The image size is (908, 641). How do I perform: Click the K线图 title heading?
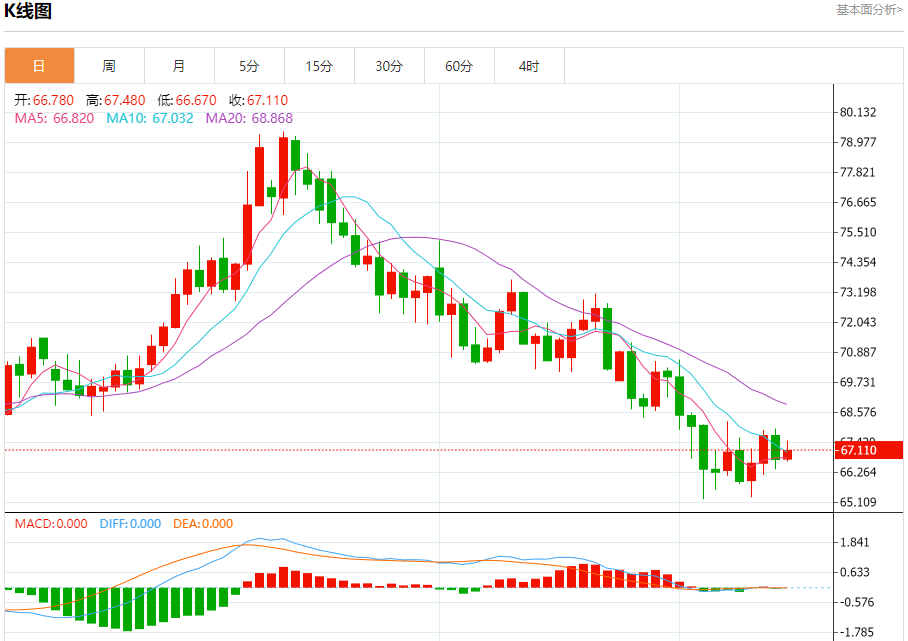coord(28,12)
